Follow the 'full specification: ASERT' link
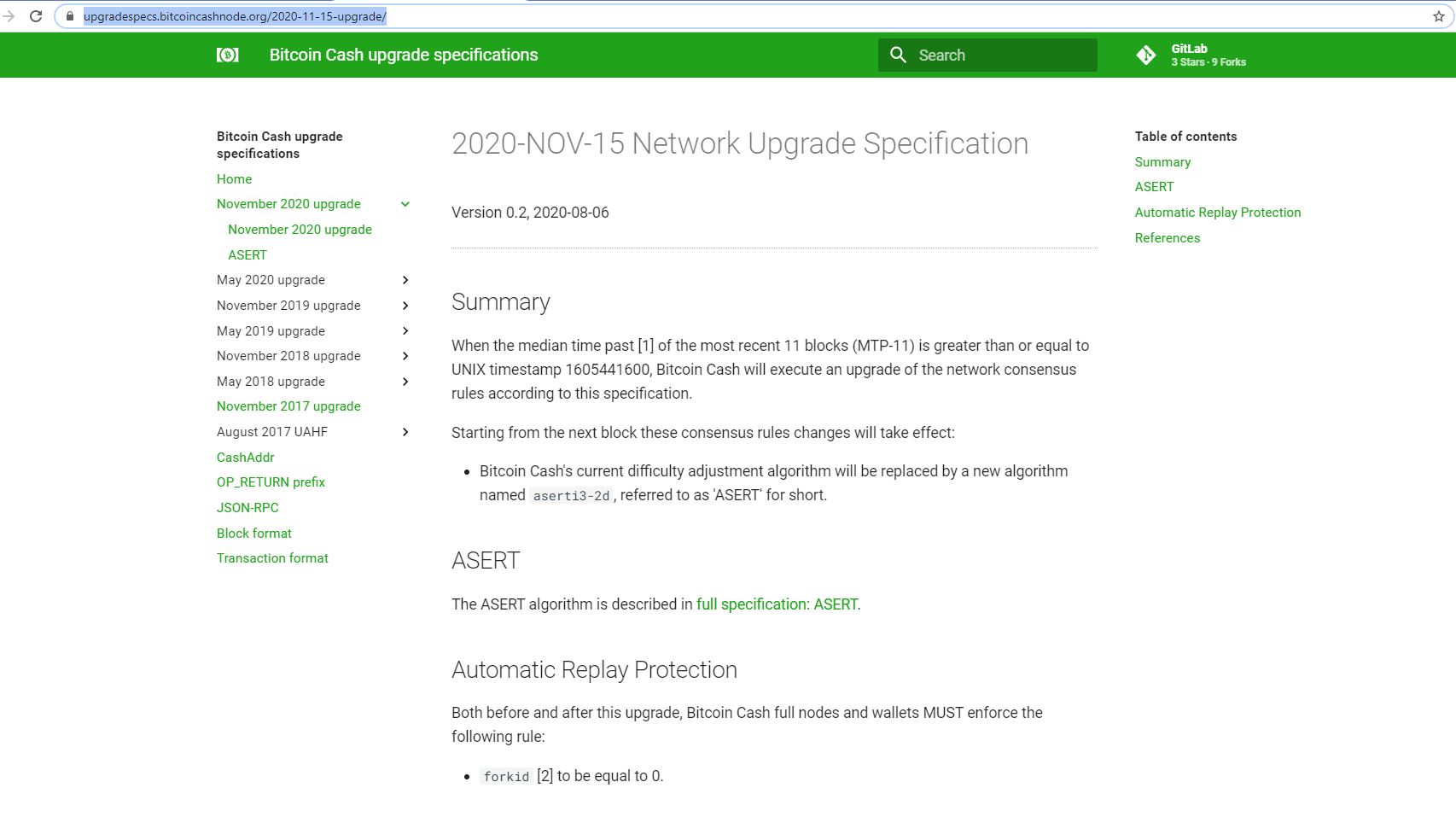The width and height of the screenshot is (1456, 817). click(x=777, y=604)
